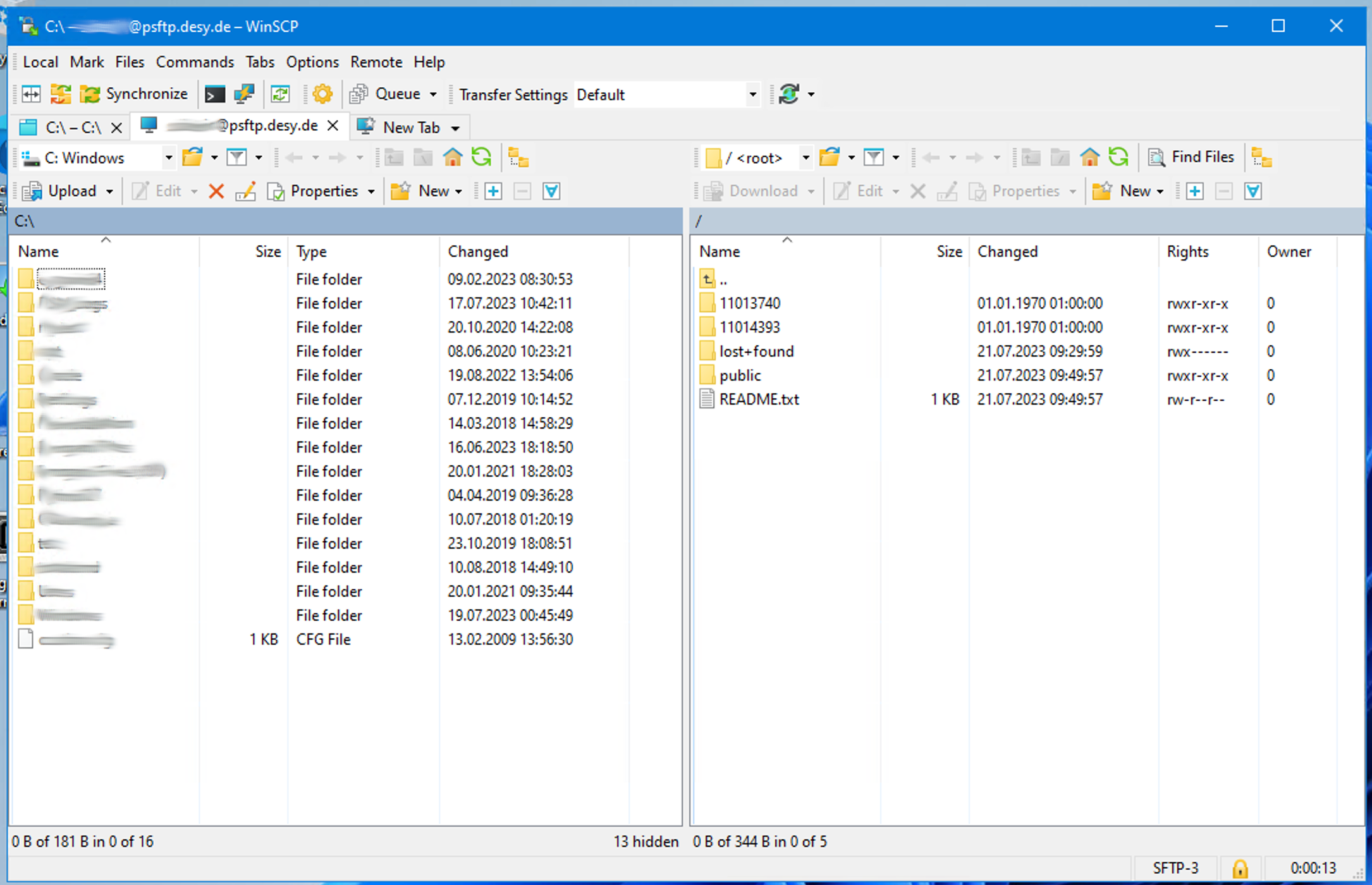Screen dimensions: 1372x885
Task: Switch to the C:\ – C:\ tab
Action: point(72,128)
